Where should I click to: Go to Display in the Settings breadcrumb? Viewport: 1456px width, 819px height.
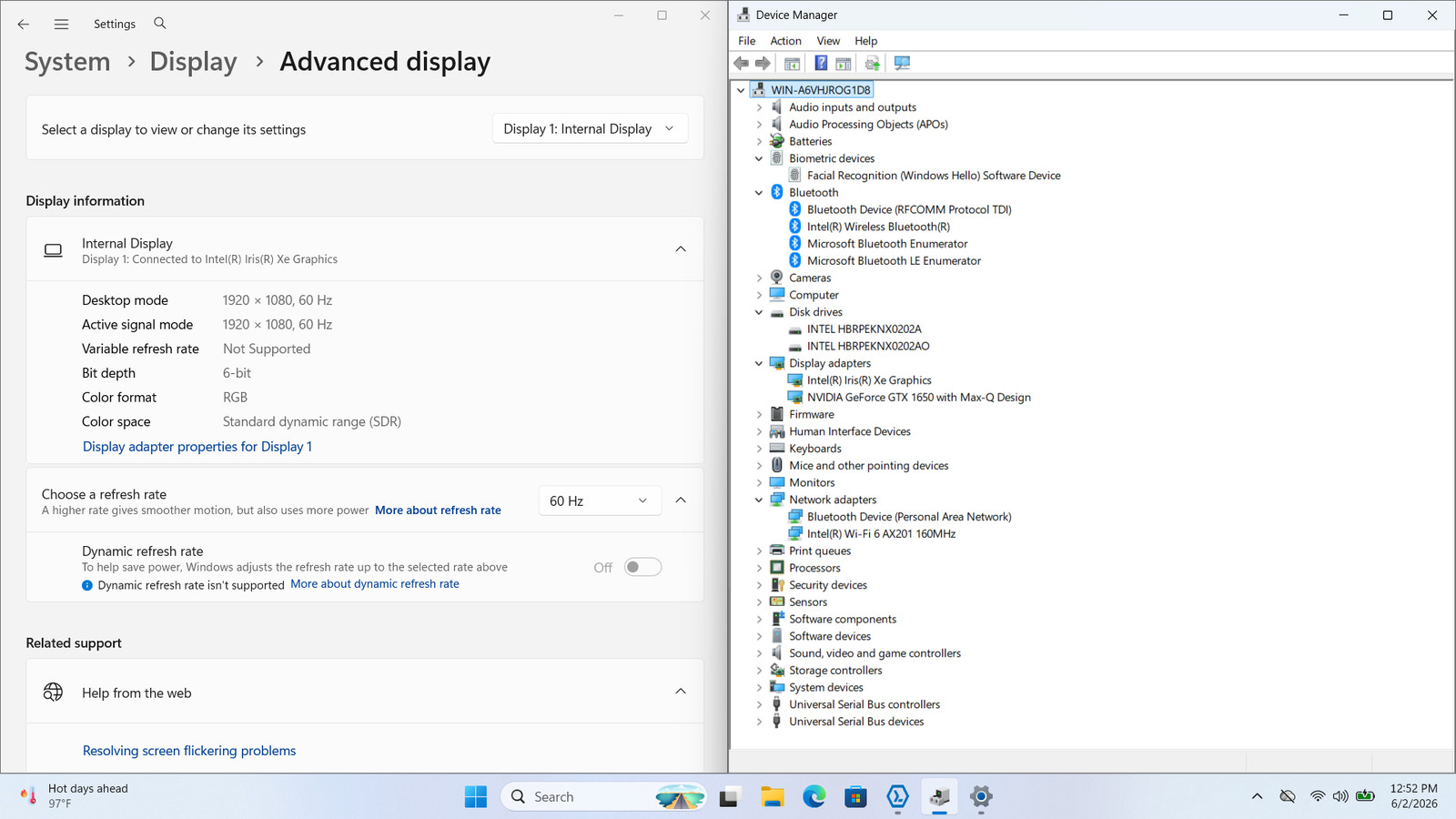click(193, 62)
